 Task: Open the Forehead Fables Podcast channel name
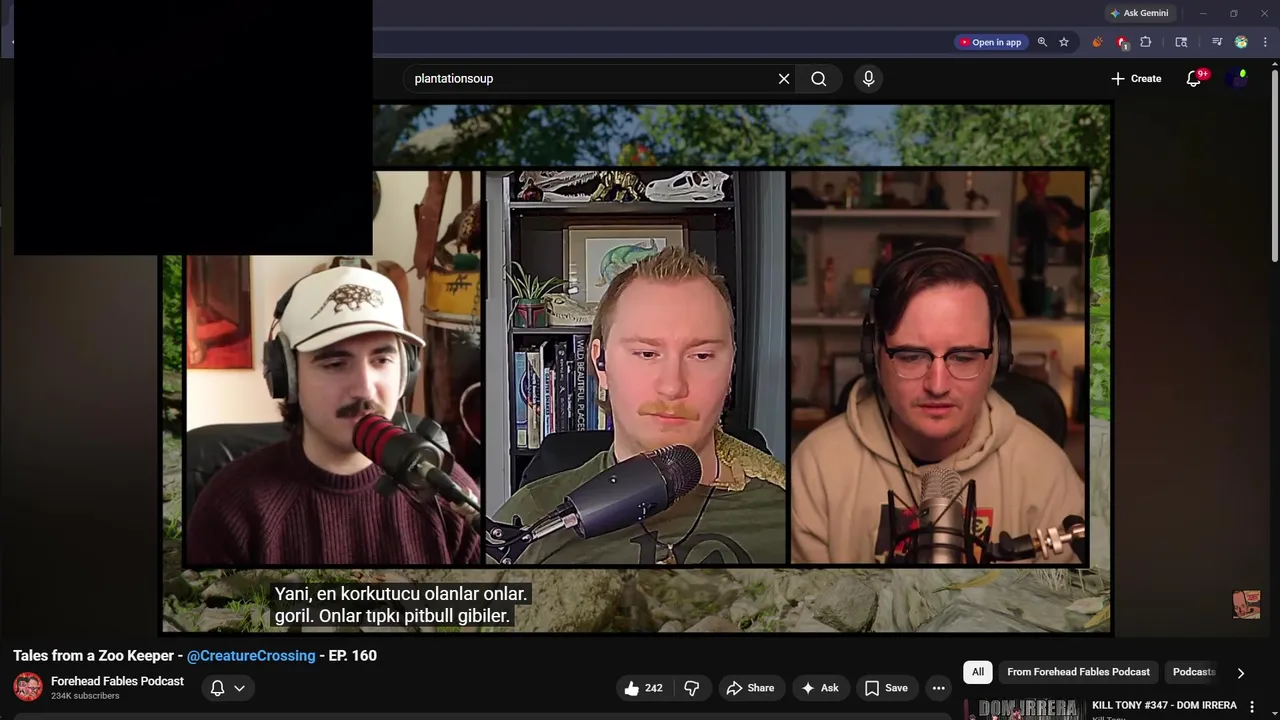tap(117, 681)
